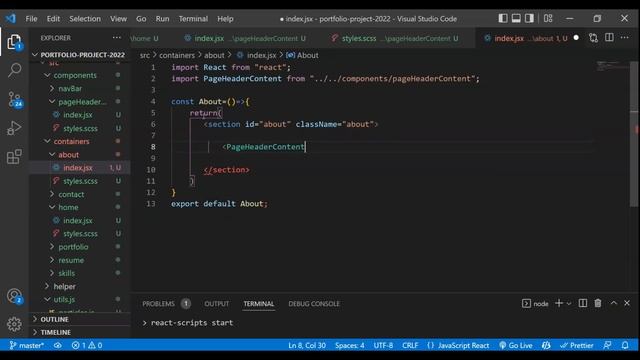Viewport: 640px width, 360px height.
Task: Click Ln 8, Col 30 cursor position
Action: tap(307, 345)
